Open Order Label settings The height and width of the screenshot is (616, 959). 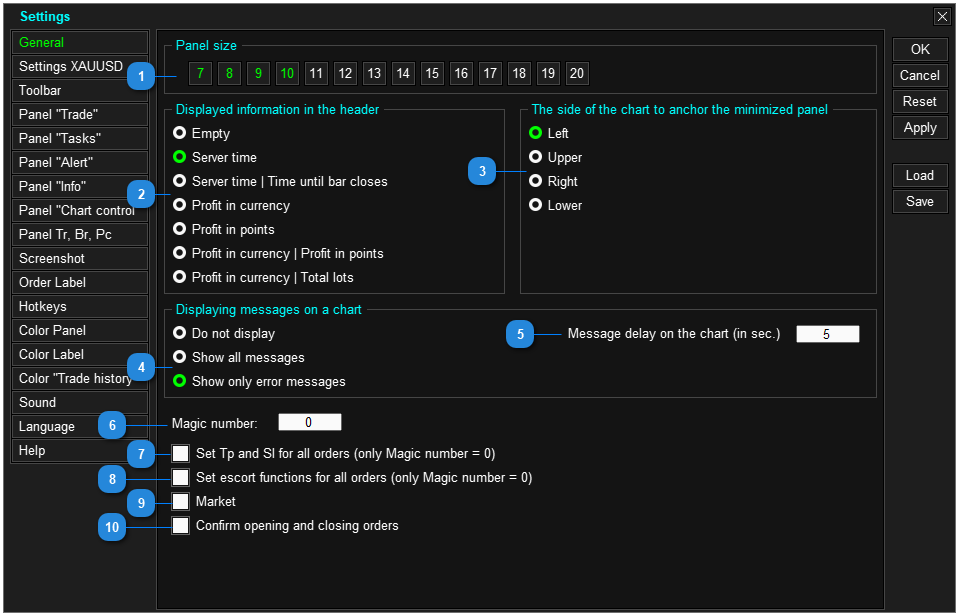[x=80, y=283]
